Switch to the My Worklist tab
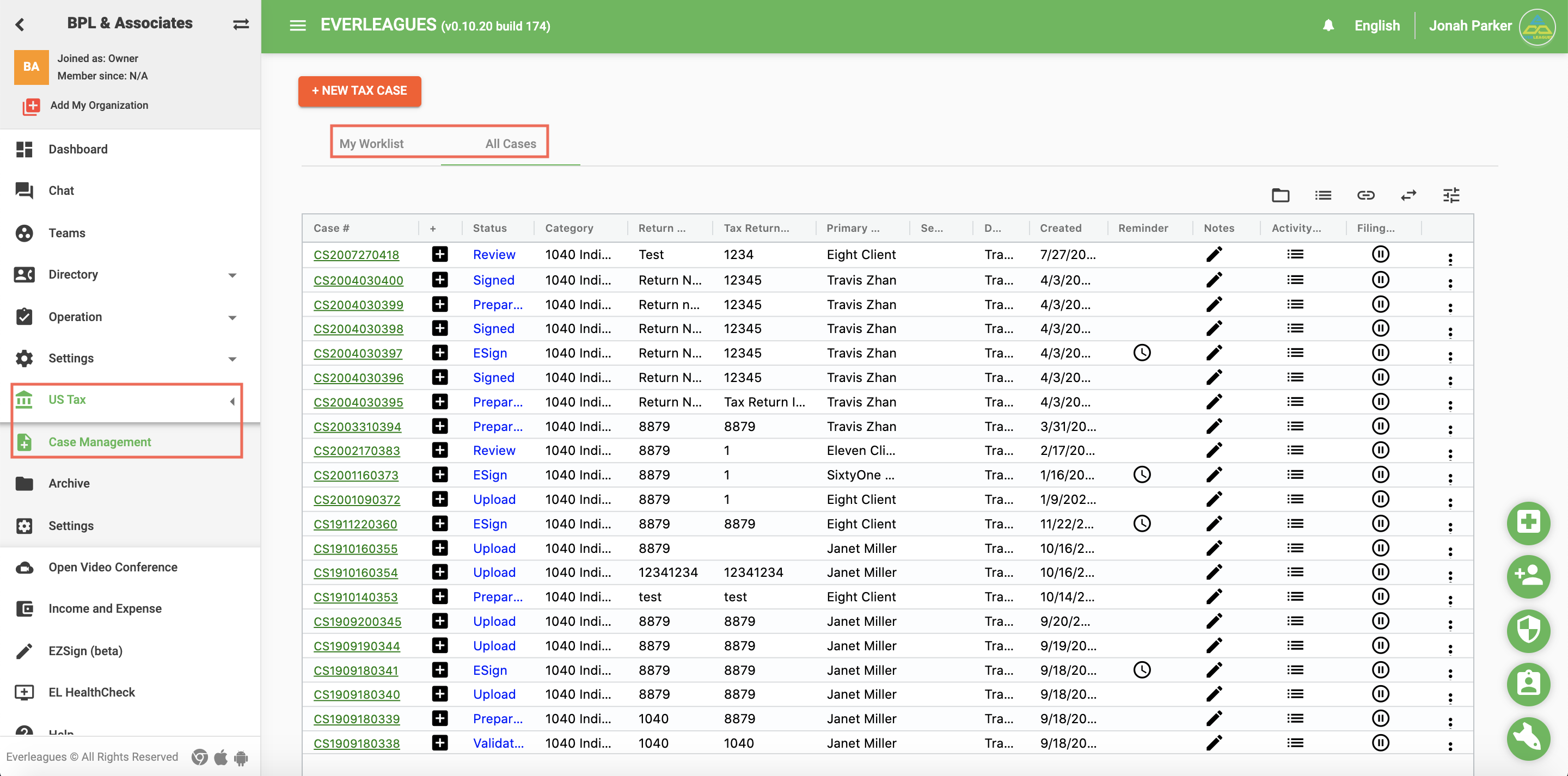The width and height of the screenshot is (1568, 776). pos(371,144)
